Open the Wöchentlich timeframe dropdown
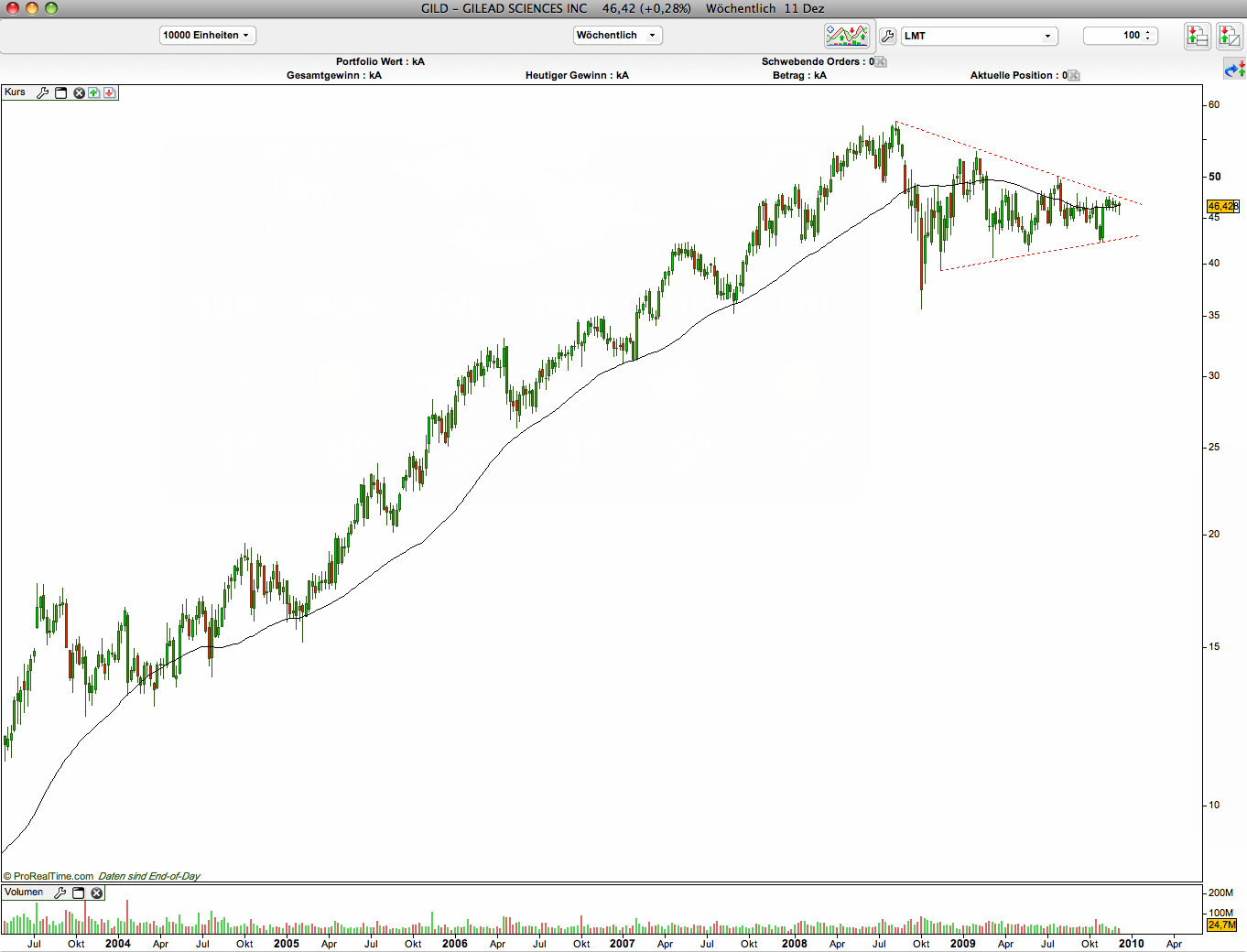This screenshot has height=952, width=1247. click(618, 36)
